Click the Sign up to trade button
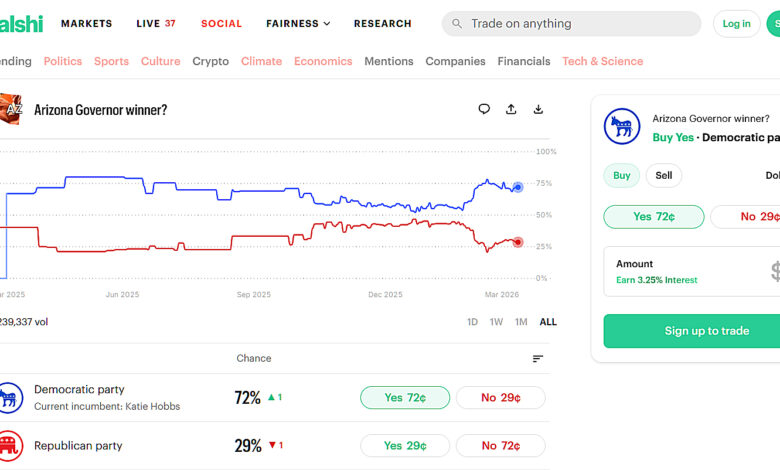This screenshot has height=470, width=780. point(692,331)
